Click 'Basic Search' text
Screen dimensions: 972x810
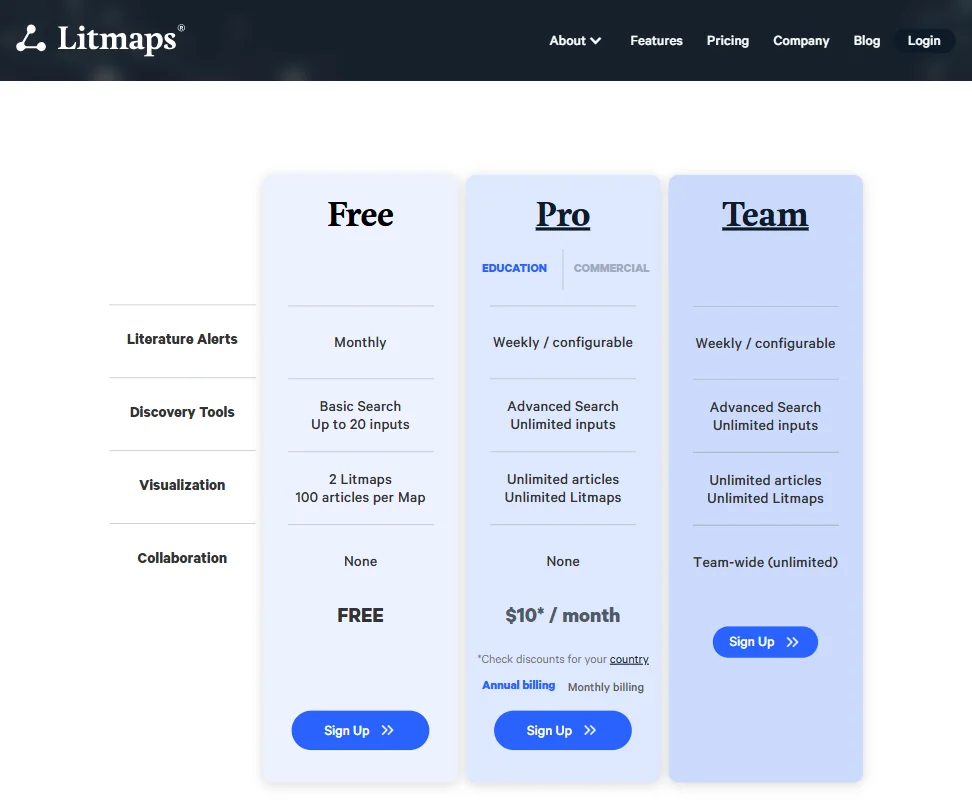[x=360, y=407]
